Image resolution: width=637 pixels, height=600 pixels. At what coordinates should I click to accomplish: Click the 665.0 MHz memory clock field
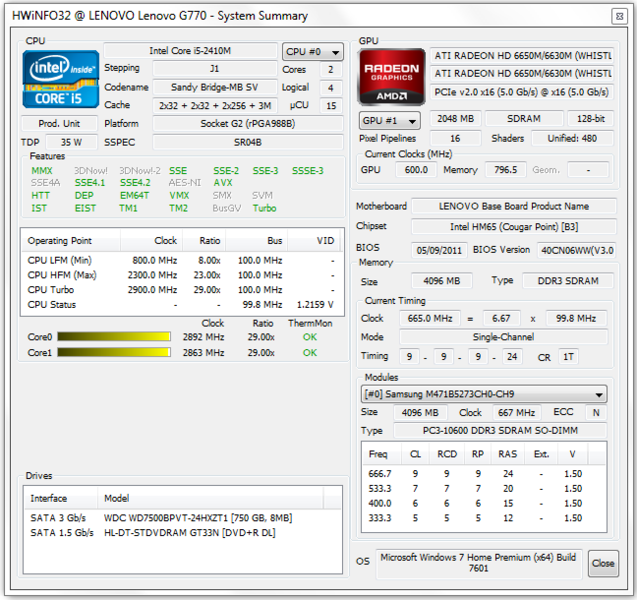coord(430,318)
